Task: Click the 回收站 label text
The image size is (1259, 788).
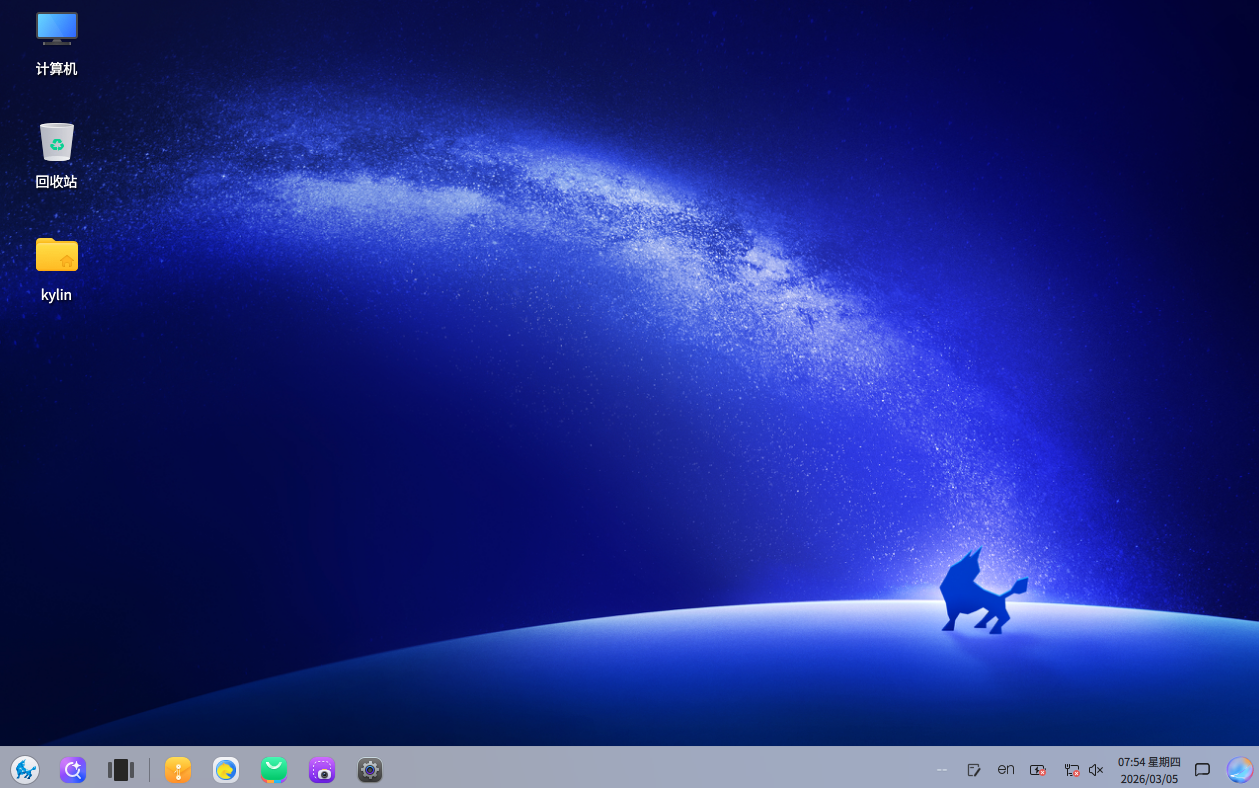Action: 57,182
